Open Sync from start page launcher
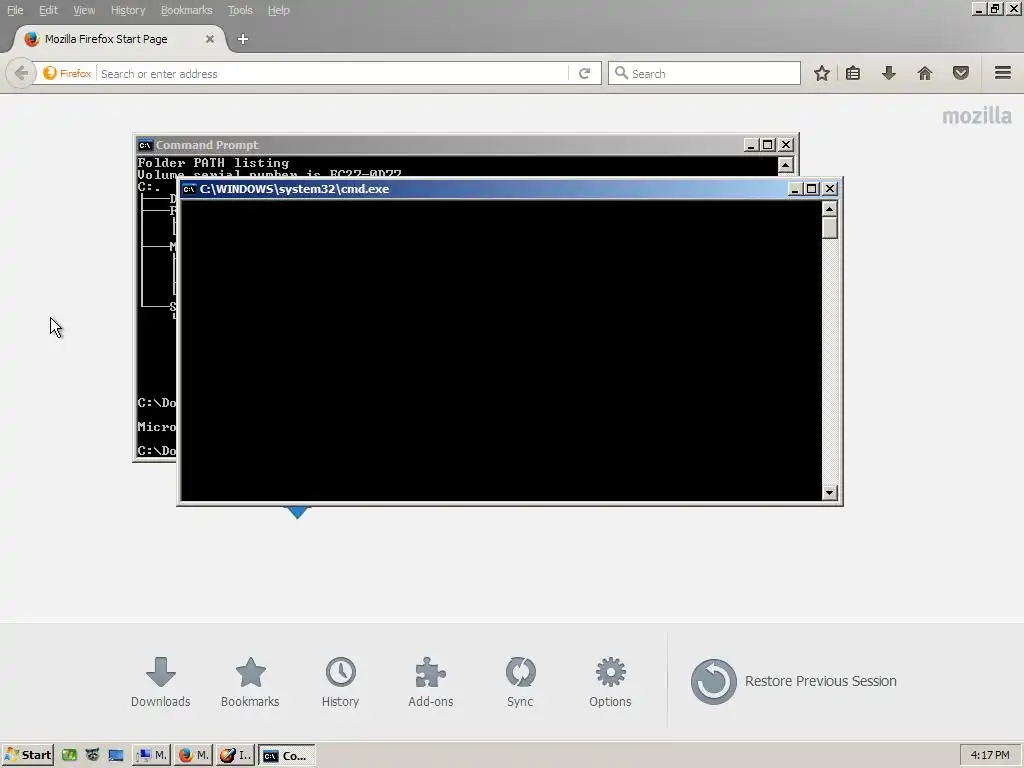 (520, 682)
